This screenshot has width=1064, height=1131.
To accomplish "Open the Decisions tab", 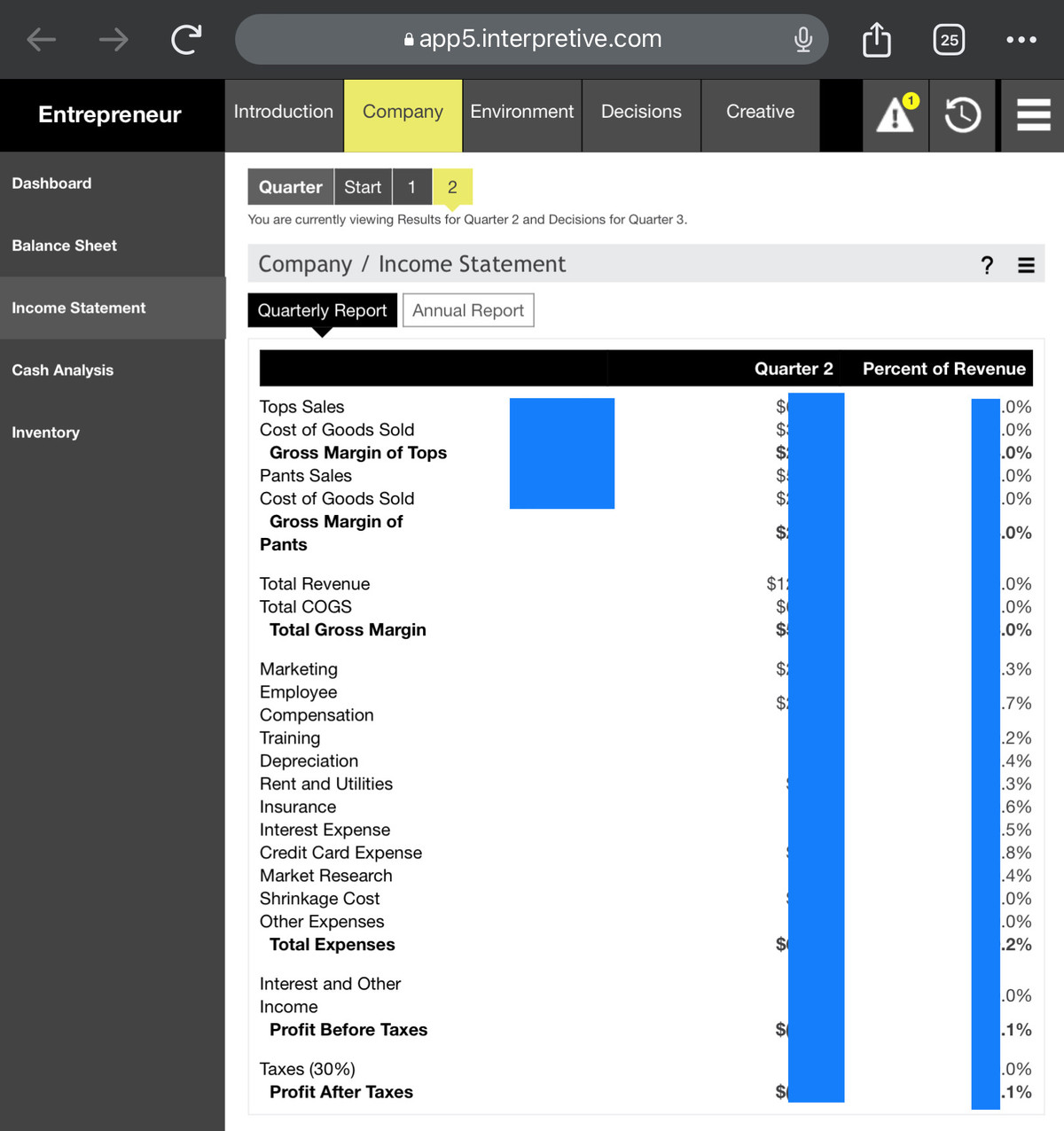I will tap(641, 112).
